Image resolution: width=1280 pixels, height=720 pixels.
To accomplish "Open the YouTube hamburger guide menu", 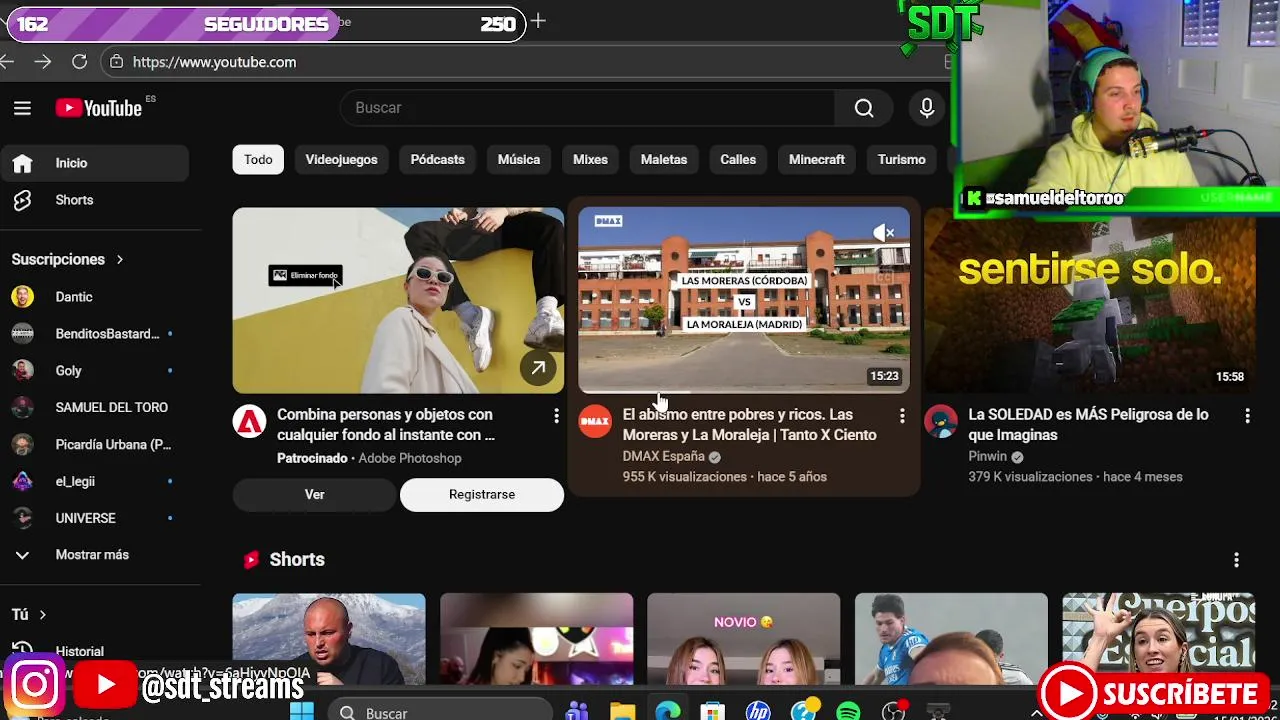I will (x=22, y=108).
